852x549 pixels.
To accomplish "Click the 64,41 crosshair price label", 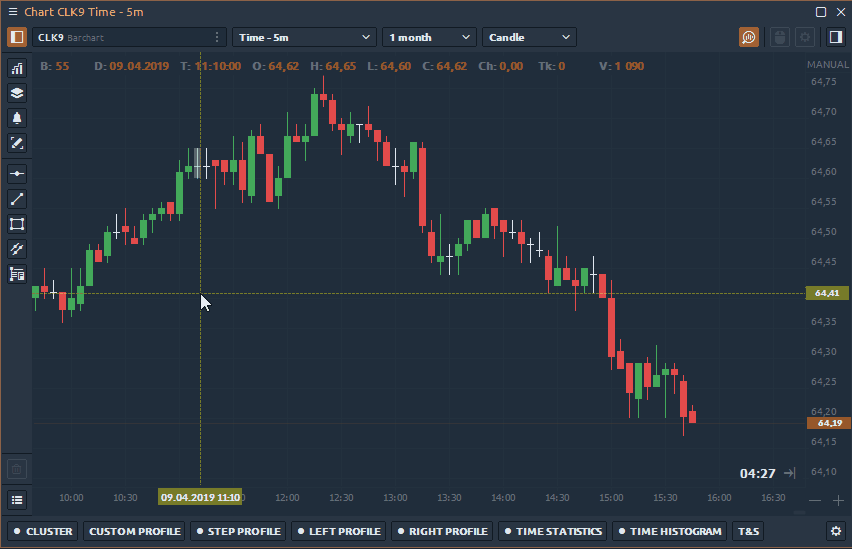I will (827, 293).
